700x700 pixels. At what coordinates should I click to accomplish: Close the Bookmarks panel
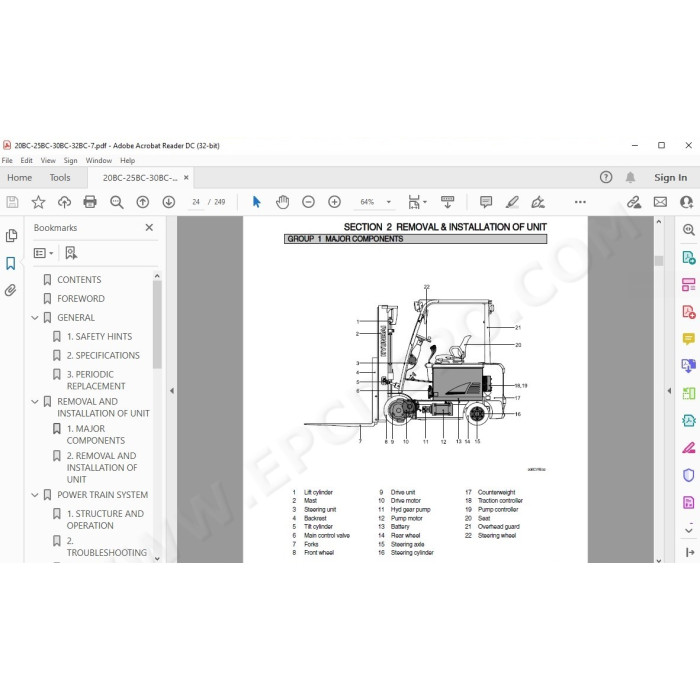pyautogui.click(x=149, y=228)
